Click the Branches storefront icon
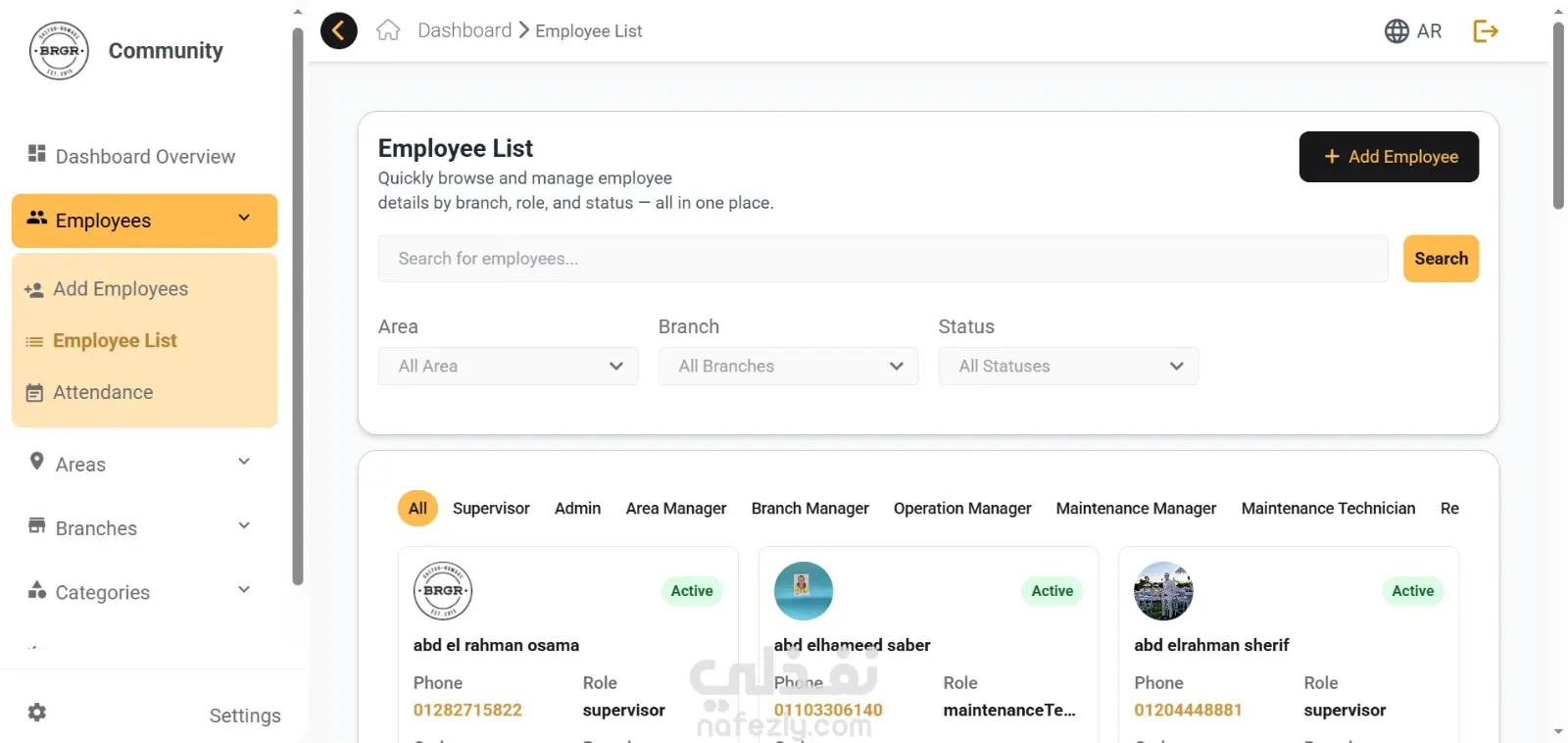Image resolution: width=1568 pixels, height=743 pixels. 37,525
